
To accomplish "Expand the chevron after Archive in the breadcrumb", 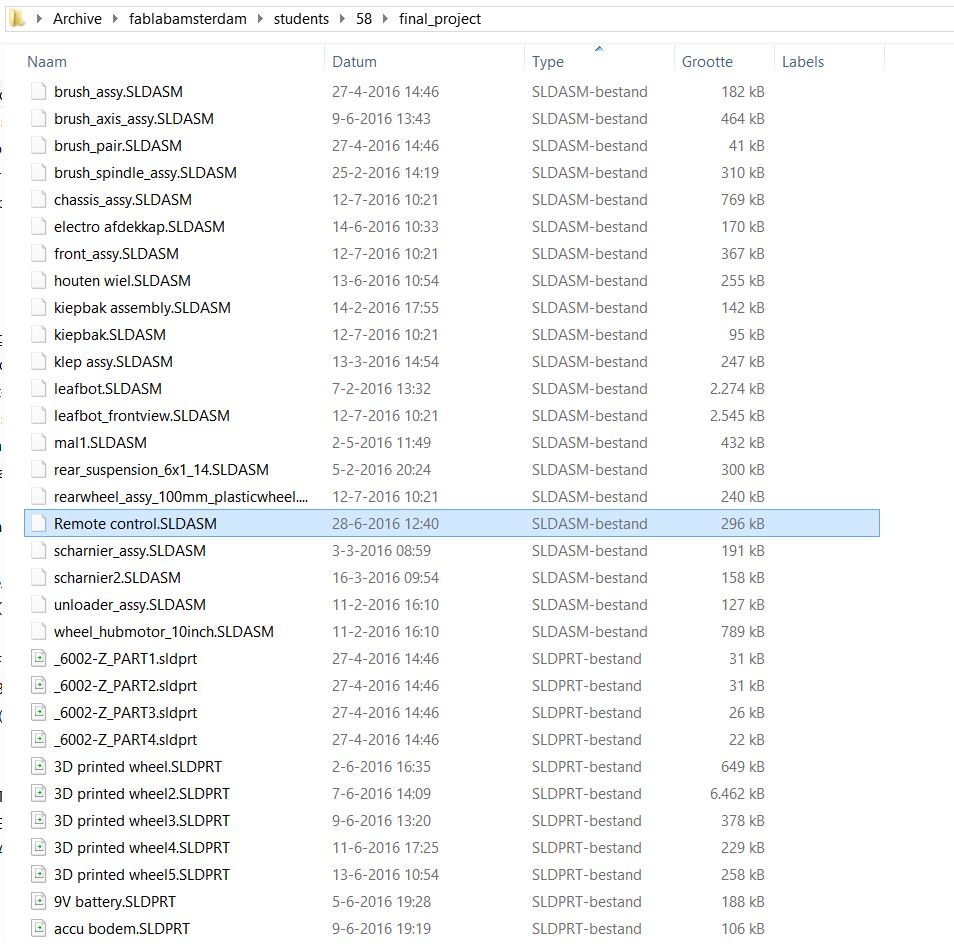I will click(x=115, y=19).
